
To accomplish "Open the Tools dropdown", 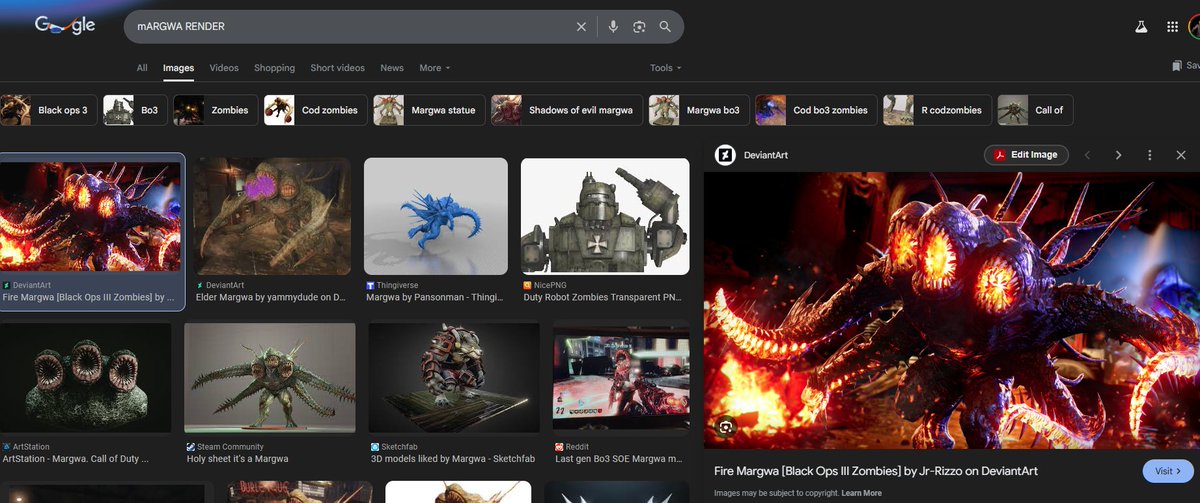I will [x=665, y=68].
